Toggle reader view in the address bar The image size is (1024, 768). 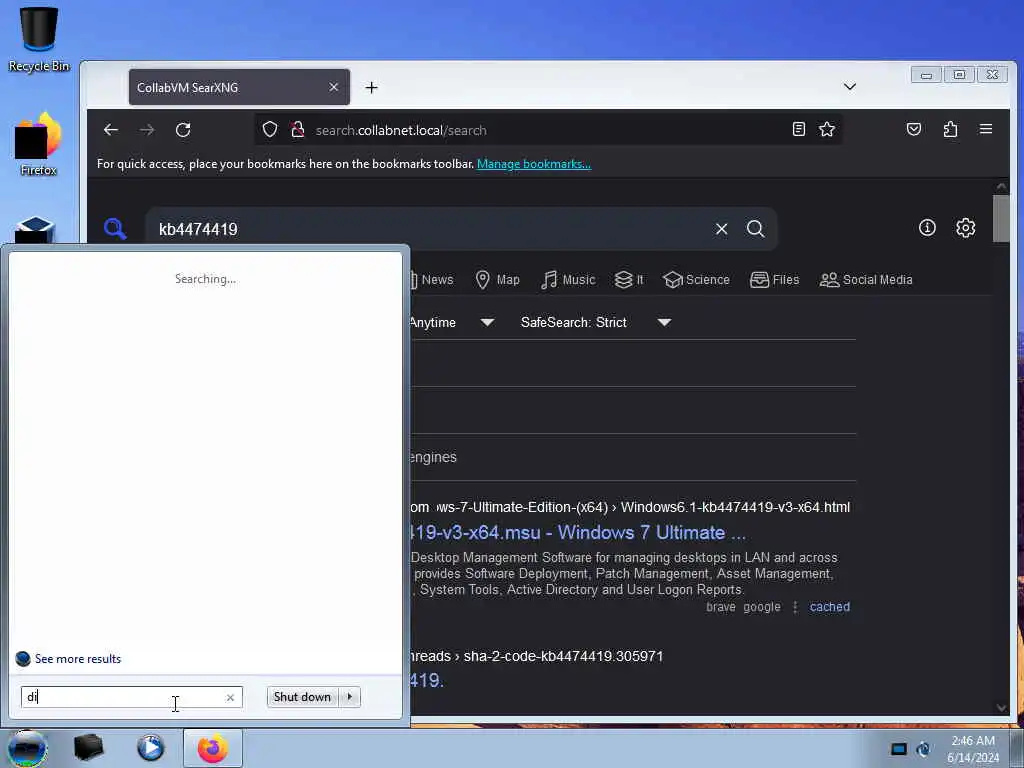pyautogui.click(x=798, y=129)
